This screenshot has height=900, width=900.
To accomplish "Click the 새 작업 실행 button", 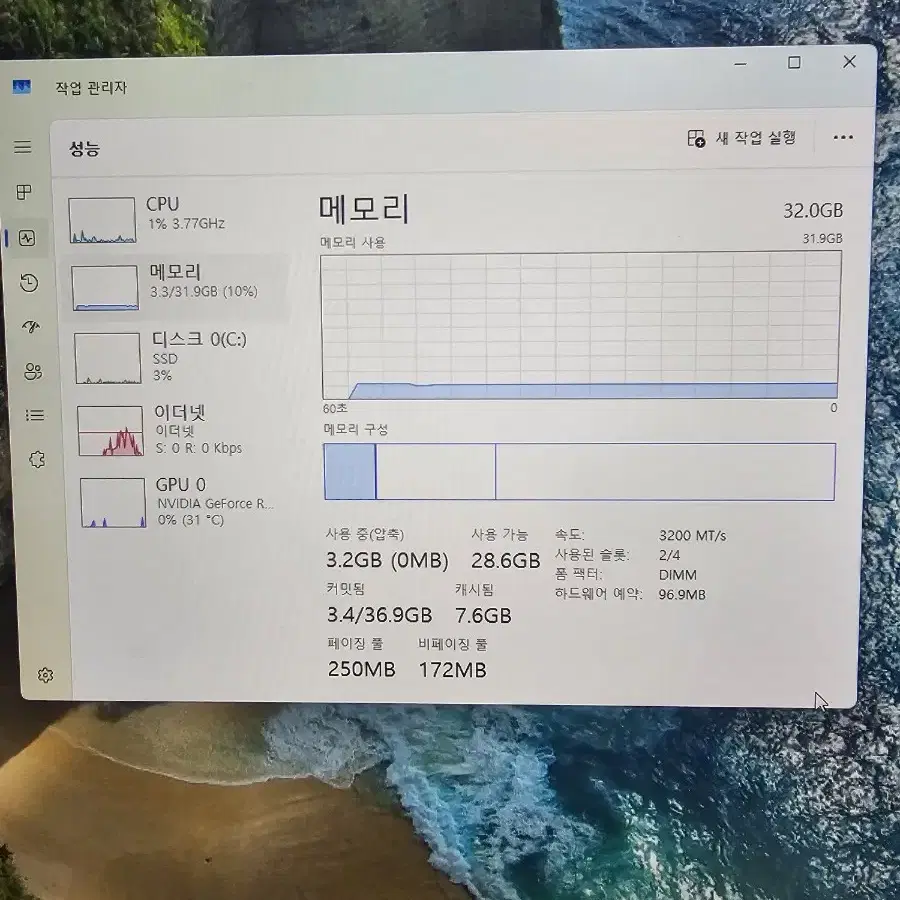I will pyautogui.click(x=742, y=138).
